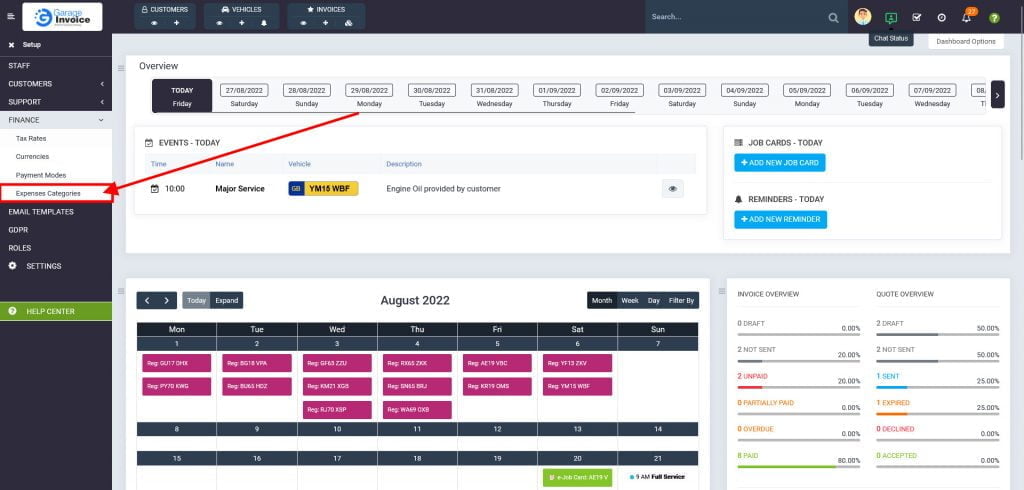Click the eye icon under Invoices
This screenshot has height=490, width=1024.
coord(303,23)
